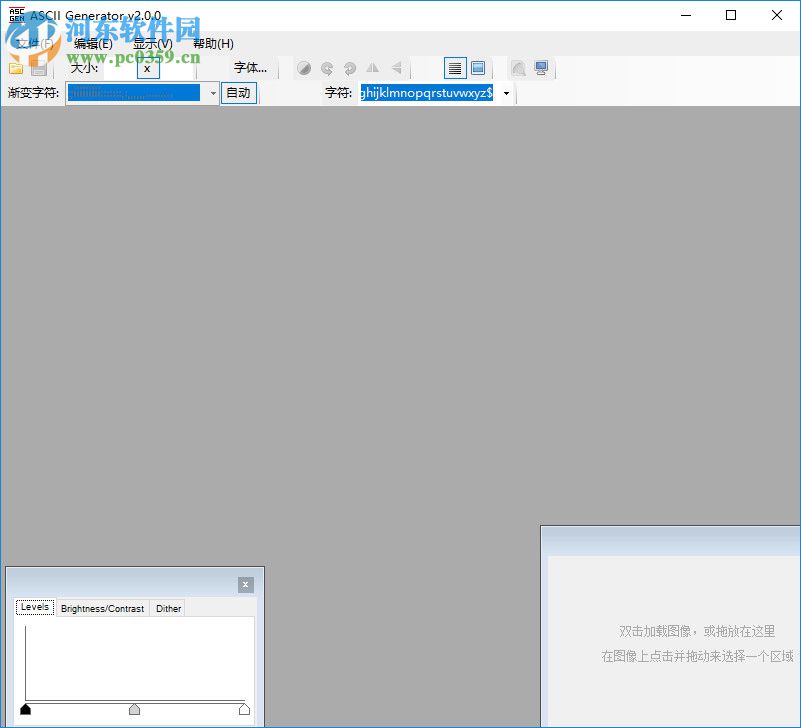Open the 渐变字符 gradient dropdown
The height and width of the screenshot is (728, 801).
(211, 92)
